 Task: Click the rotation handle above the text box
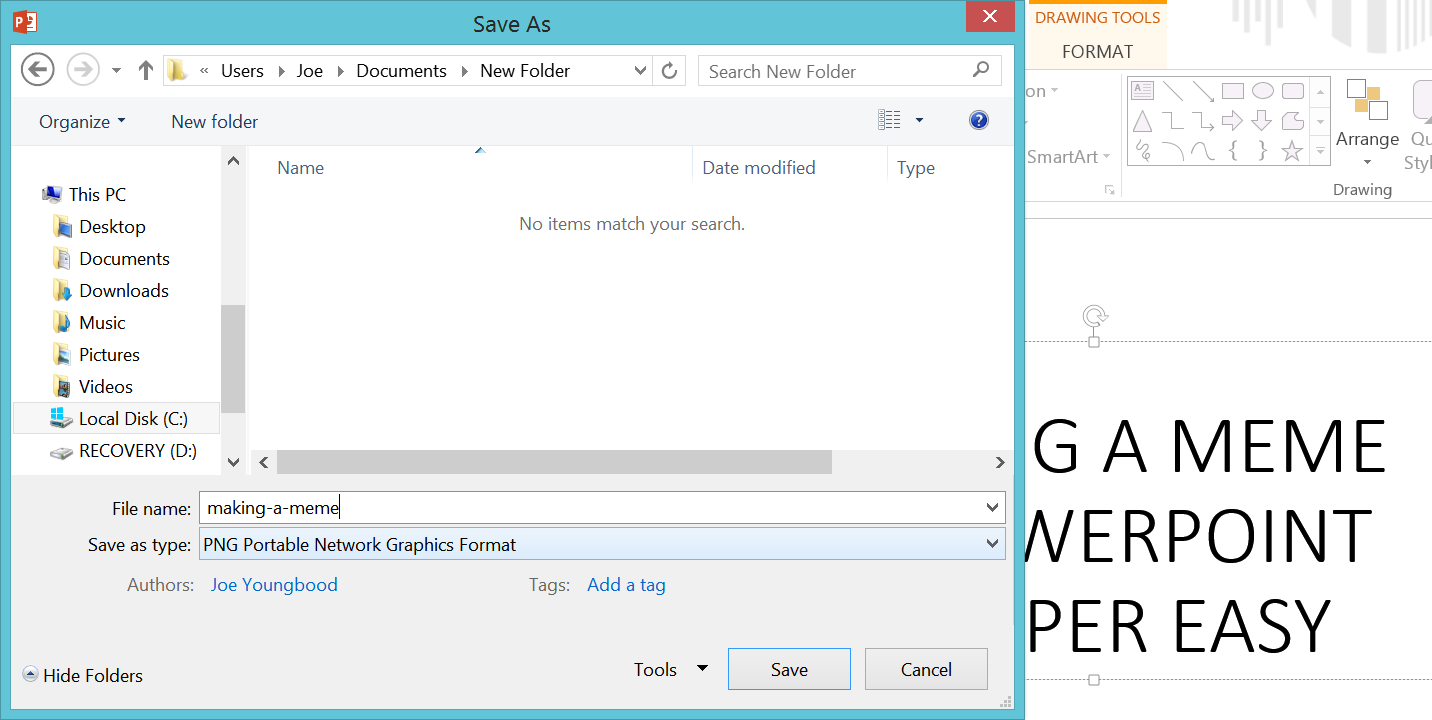1094,317
